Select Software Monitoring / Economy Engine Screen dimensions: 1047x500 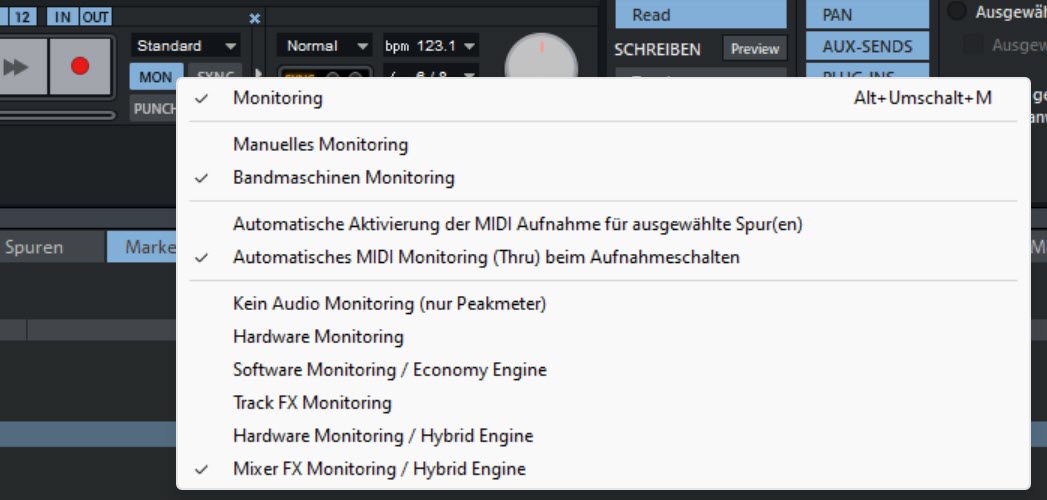pos(603,370)
